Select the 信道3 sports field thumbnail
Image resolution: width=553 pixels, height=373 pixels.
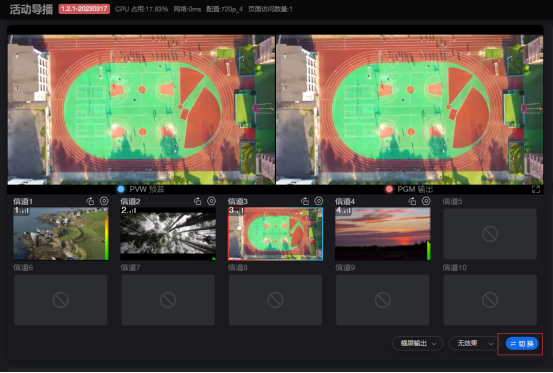[x=275, y=234]
